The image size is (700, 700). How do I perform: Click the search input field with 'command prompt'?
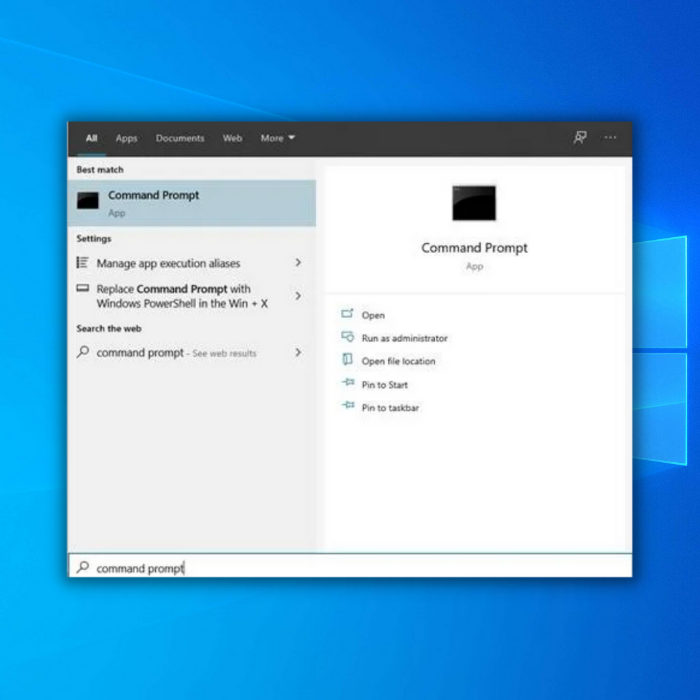(x=350, y=566)
